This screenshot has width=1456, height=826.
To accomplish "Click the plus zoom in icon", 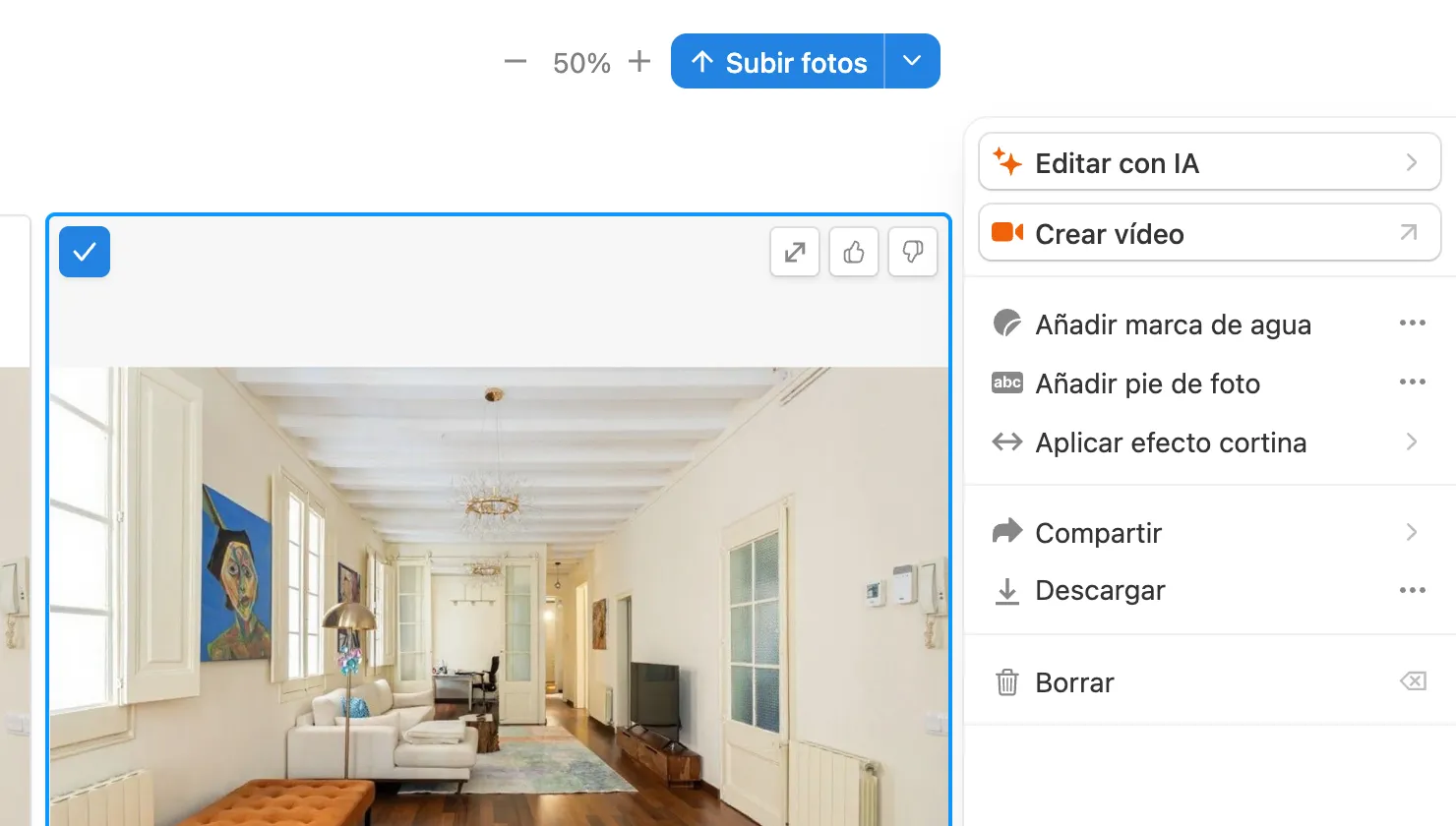I will (x=639, y=62).
